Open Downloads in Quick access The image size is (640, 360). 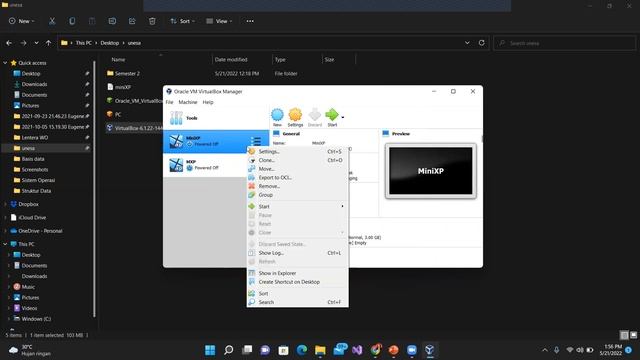(x=34, y=84)
